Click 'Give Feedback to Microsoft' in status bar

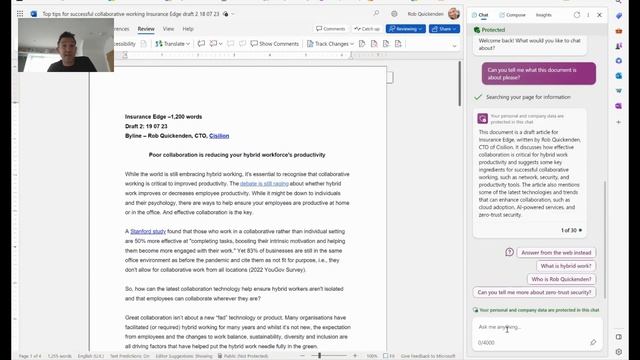[x=428, y=356]
